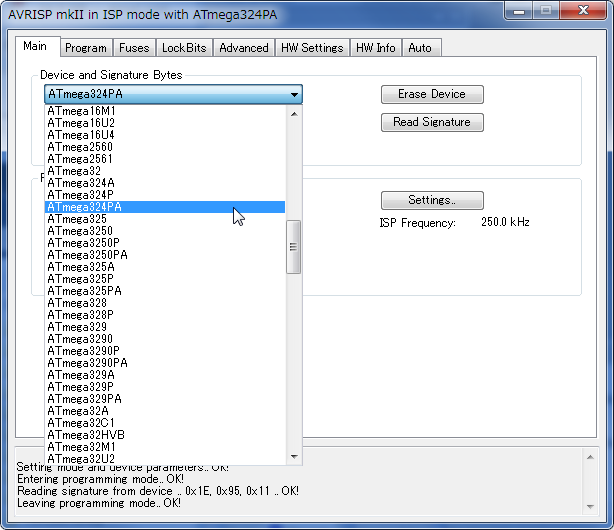Select ATmega3250PA device entry
The height and width of the screenshot is (530, 614).
point(165,255)
